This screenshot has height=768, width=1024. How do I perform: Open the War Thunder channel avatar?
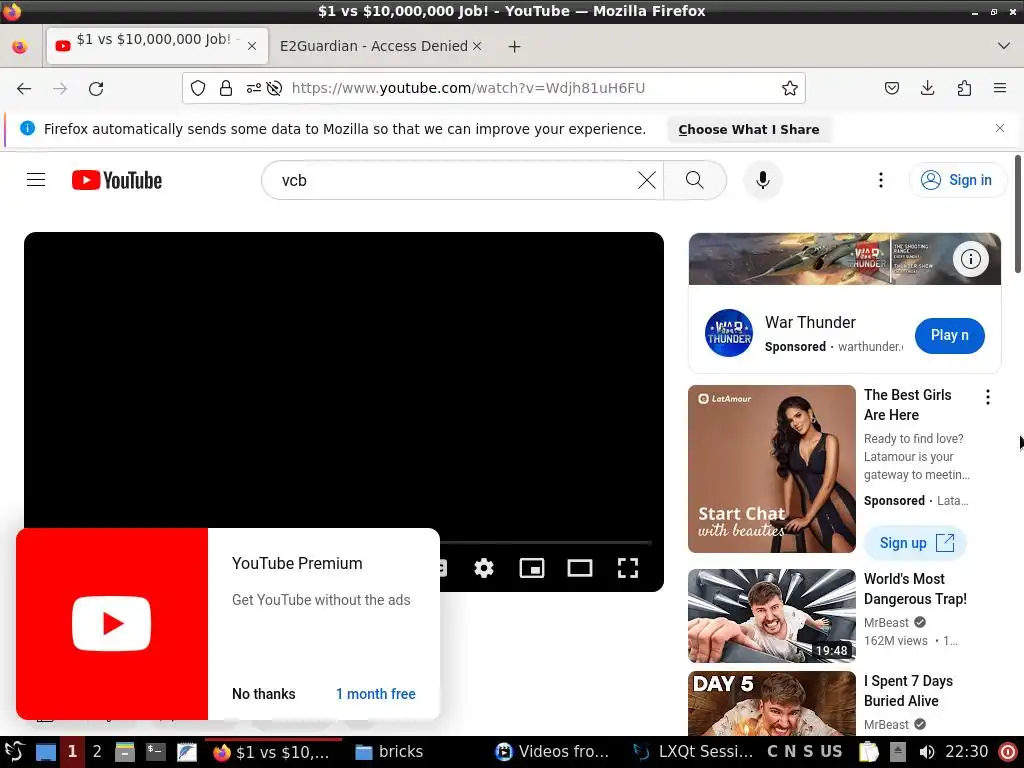(x=729, y=333)
